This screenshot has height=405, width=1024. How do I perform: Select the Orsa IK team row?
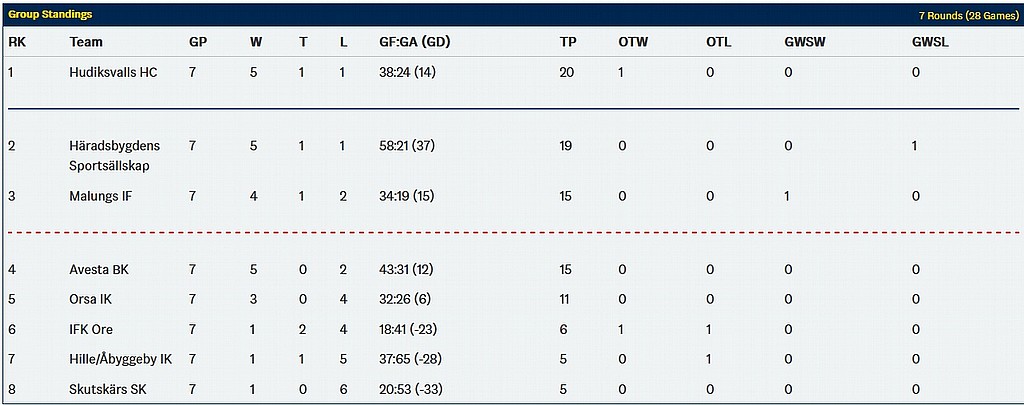(512, 299)
